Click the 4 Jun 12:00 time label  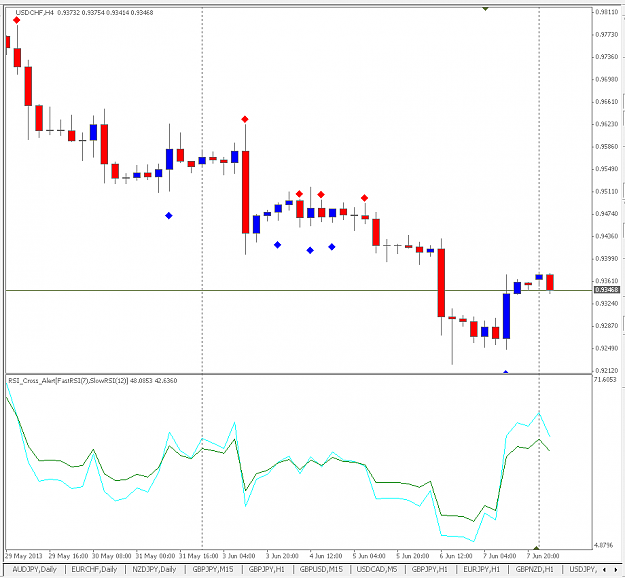[x=326, y=556]
